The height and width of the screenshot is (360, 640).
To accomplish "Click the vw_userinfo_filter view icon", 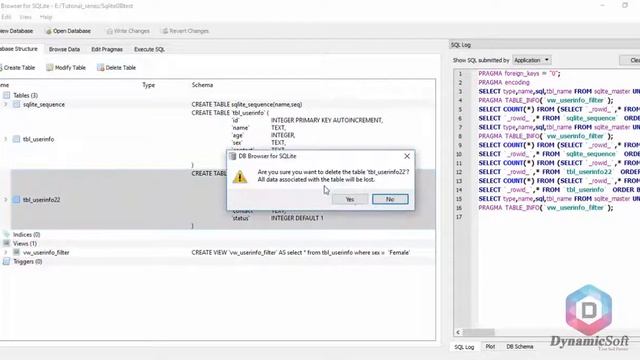I will coord(16,253).
